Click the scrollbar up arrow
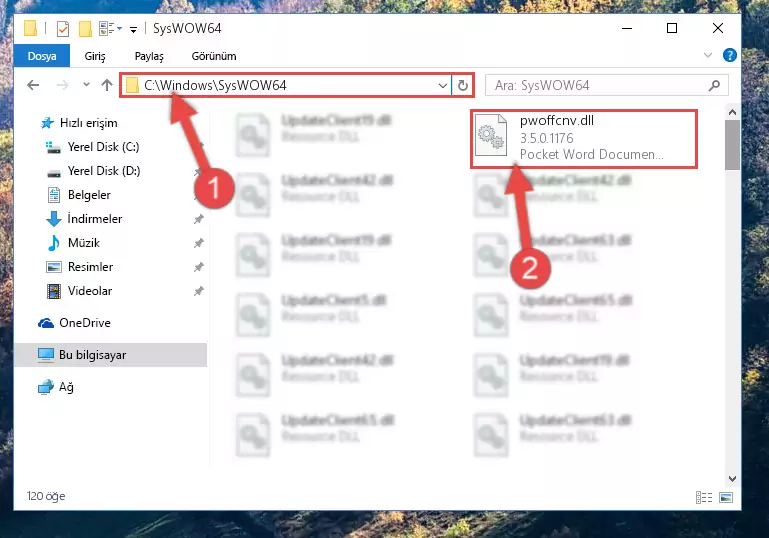Image resolution: width=769 pixels, height=538 pixels. pyautogui.click(x=732, y=112)
